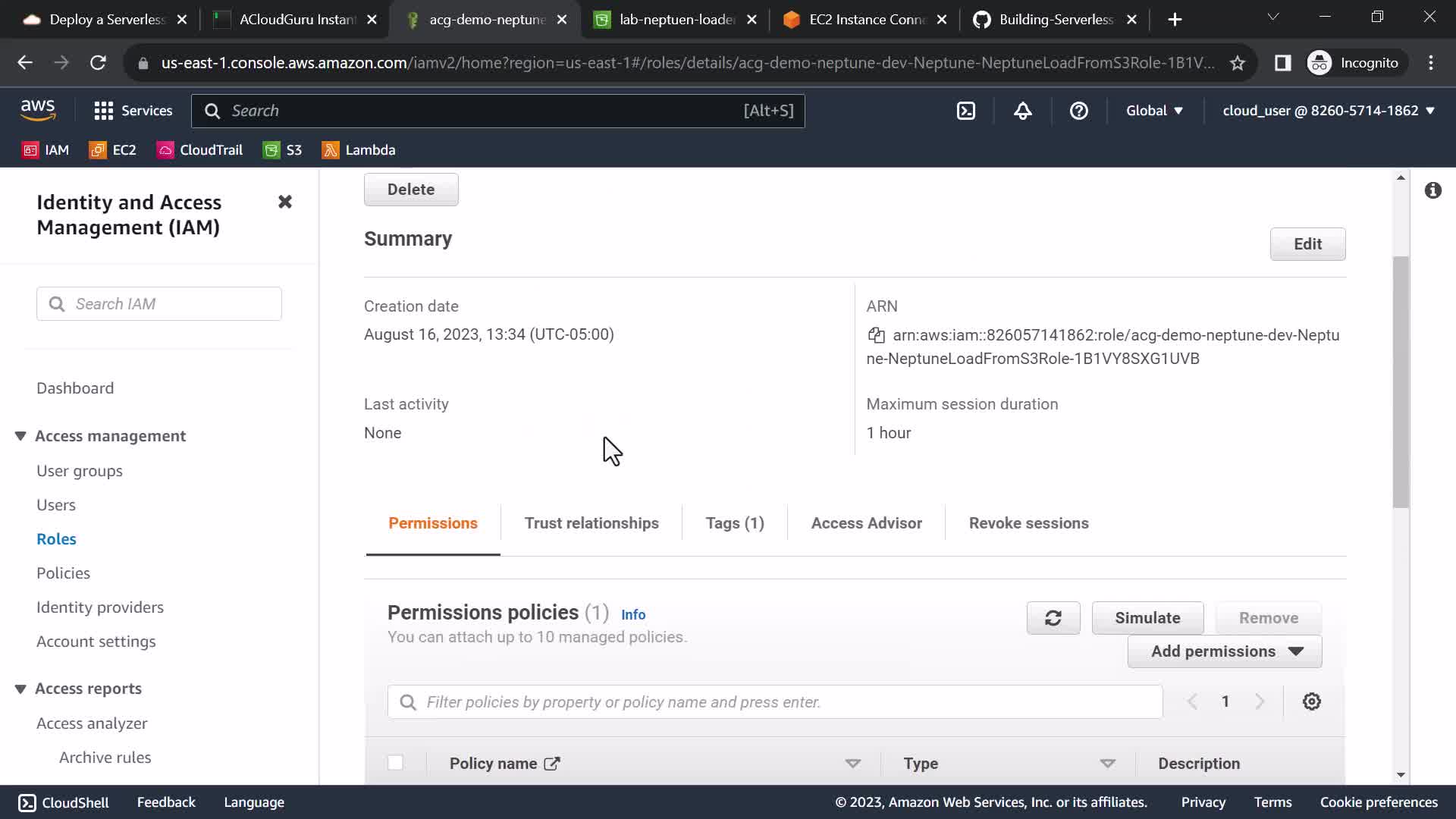Copy the role ARN
1456x819 pixels.
tap(876, 335)
